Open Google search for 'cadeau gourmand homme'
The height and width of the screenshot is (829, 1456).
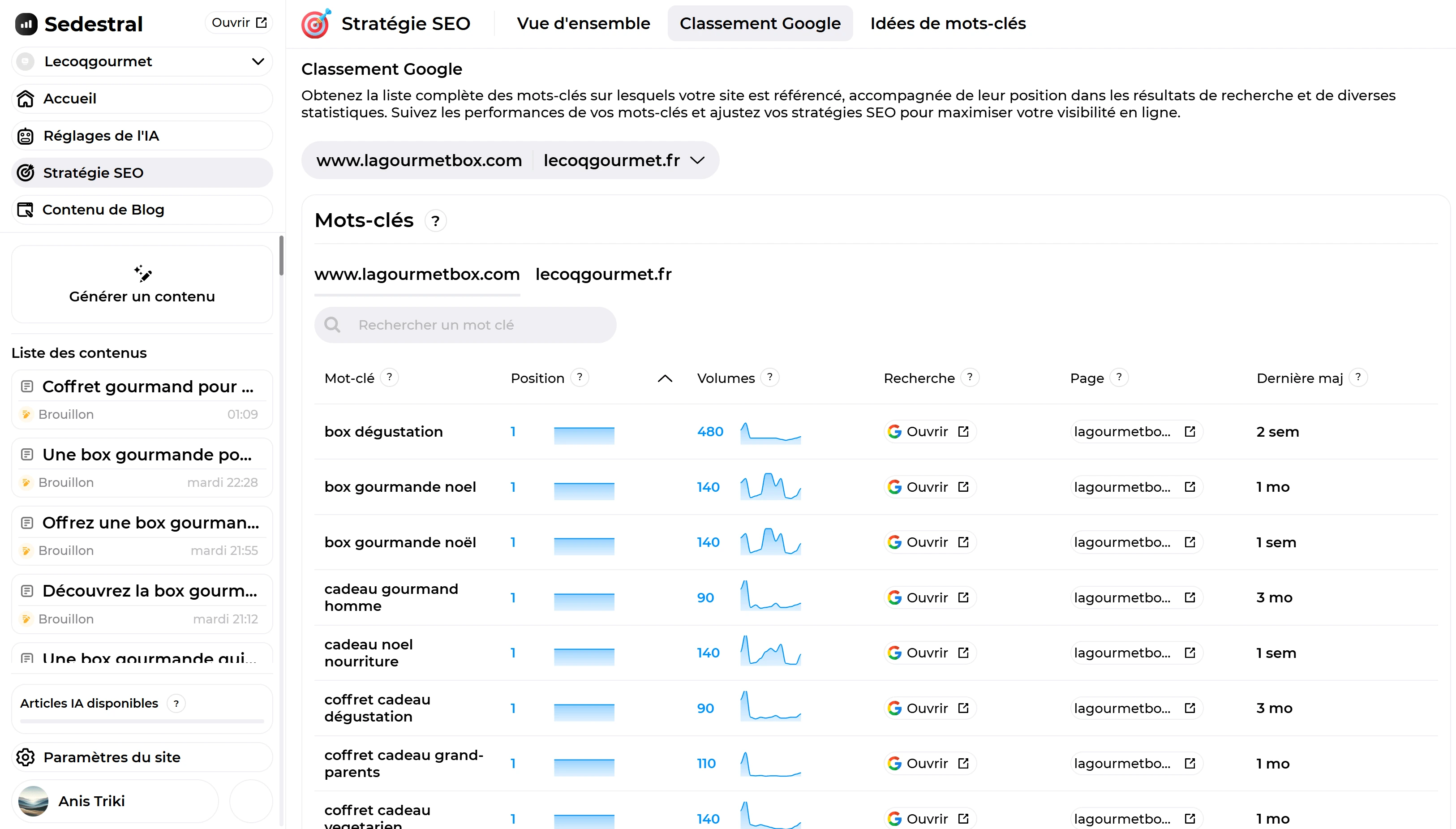coord(929,597)
